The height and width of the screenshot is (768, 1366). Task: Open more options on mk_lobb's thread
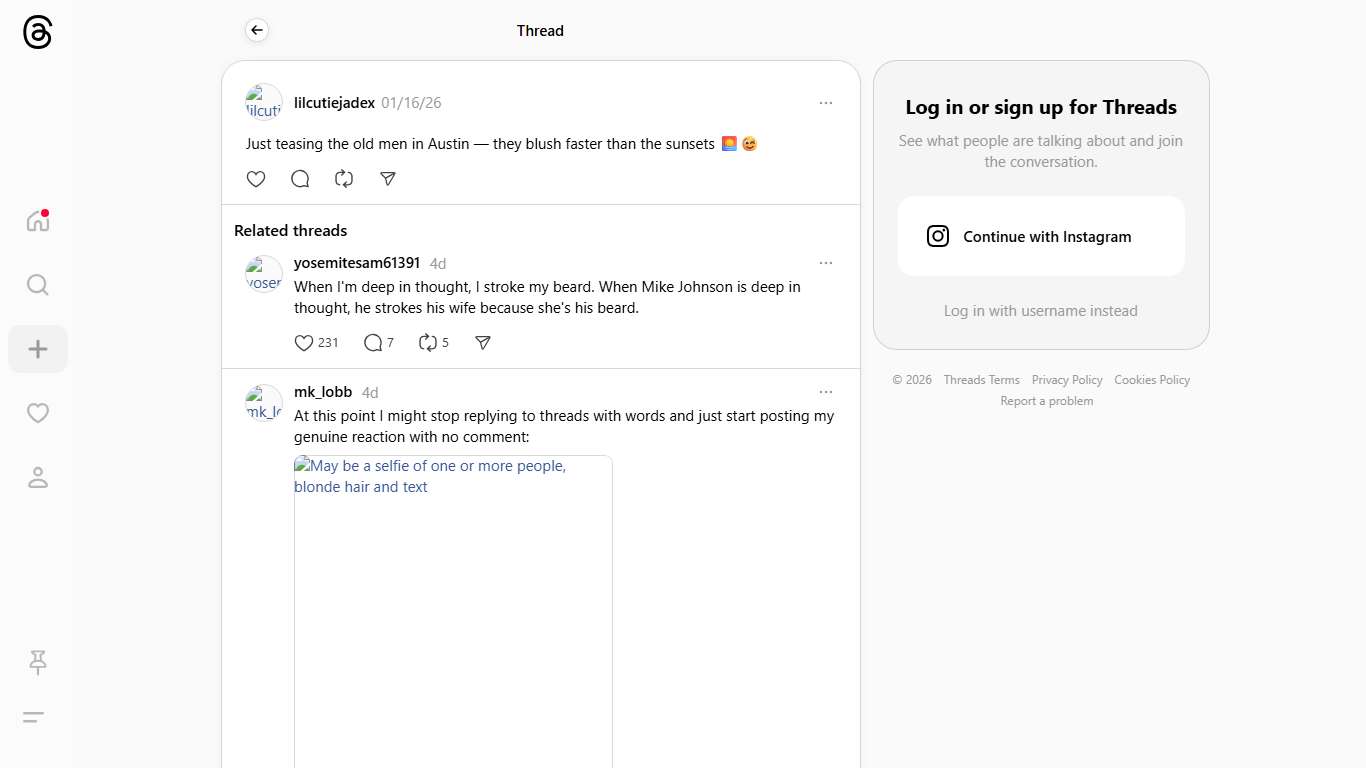825,392
